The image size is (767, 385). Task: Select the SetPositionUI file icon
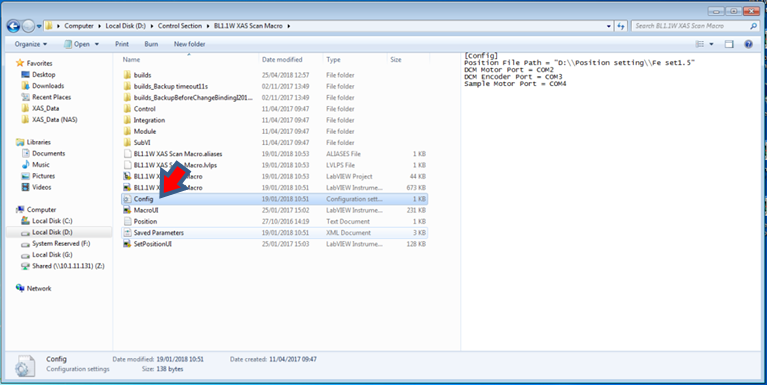(127, 244)
